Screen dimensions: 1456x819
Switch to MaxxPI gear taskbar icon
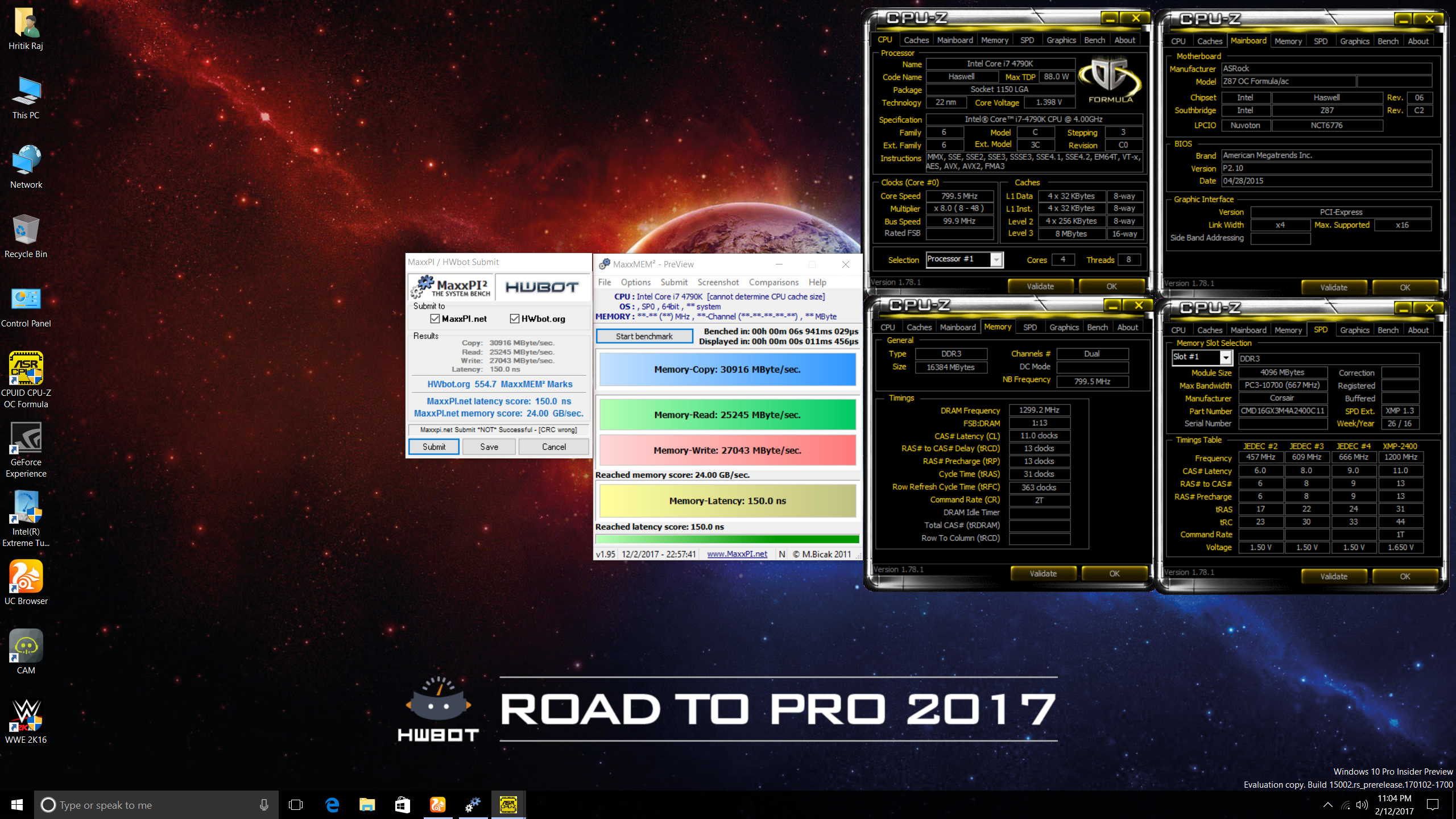pyautogui.click(x=473, y=805)
